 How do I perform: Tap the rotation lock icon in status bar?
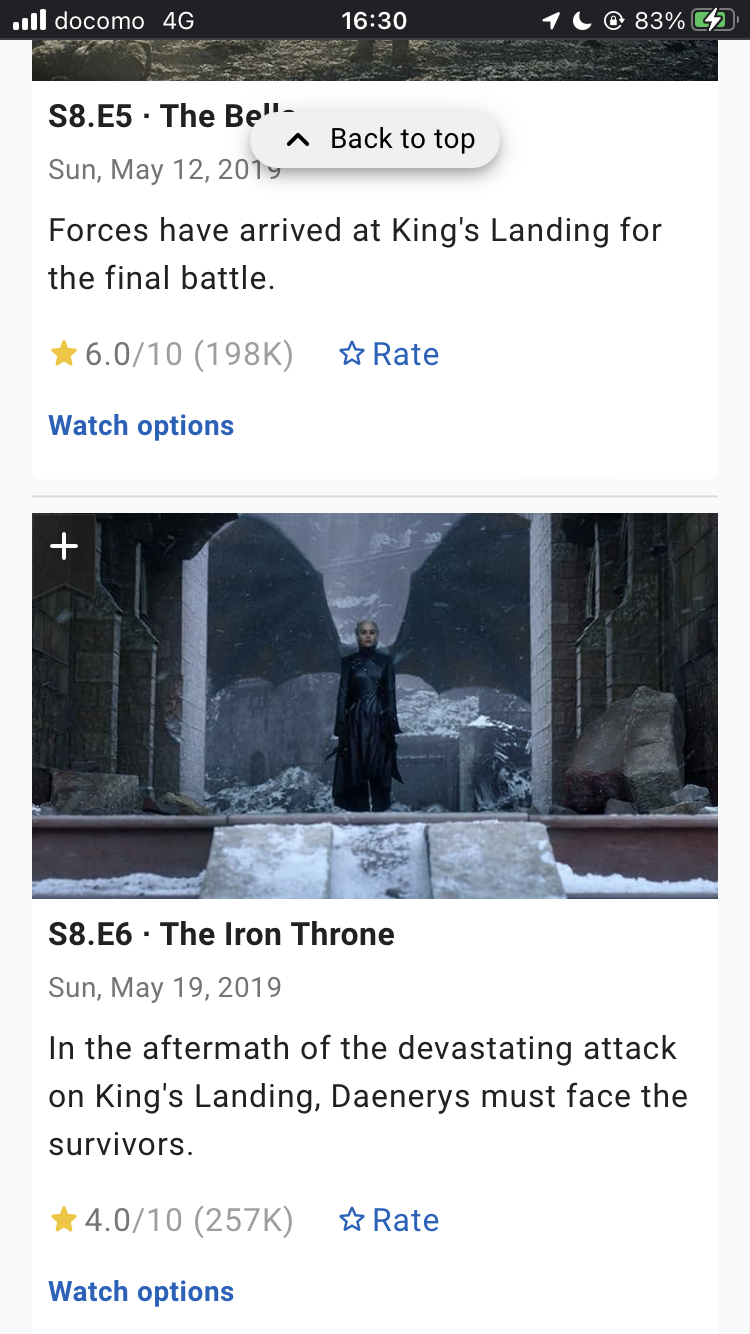point(615,20)
